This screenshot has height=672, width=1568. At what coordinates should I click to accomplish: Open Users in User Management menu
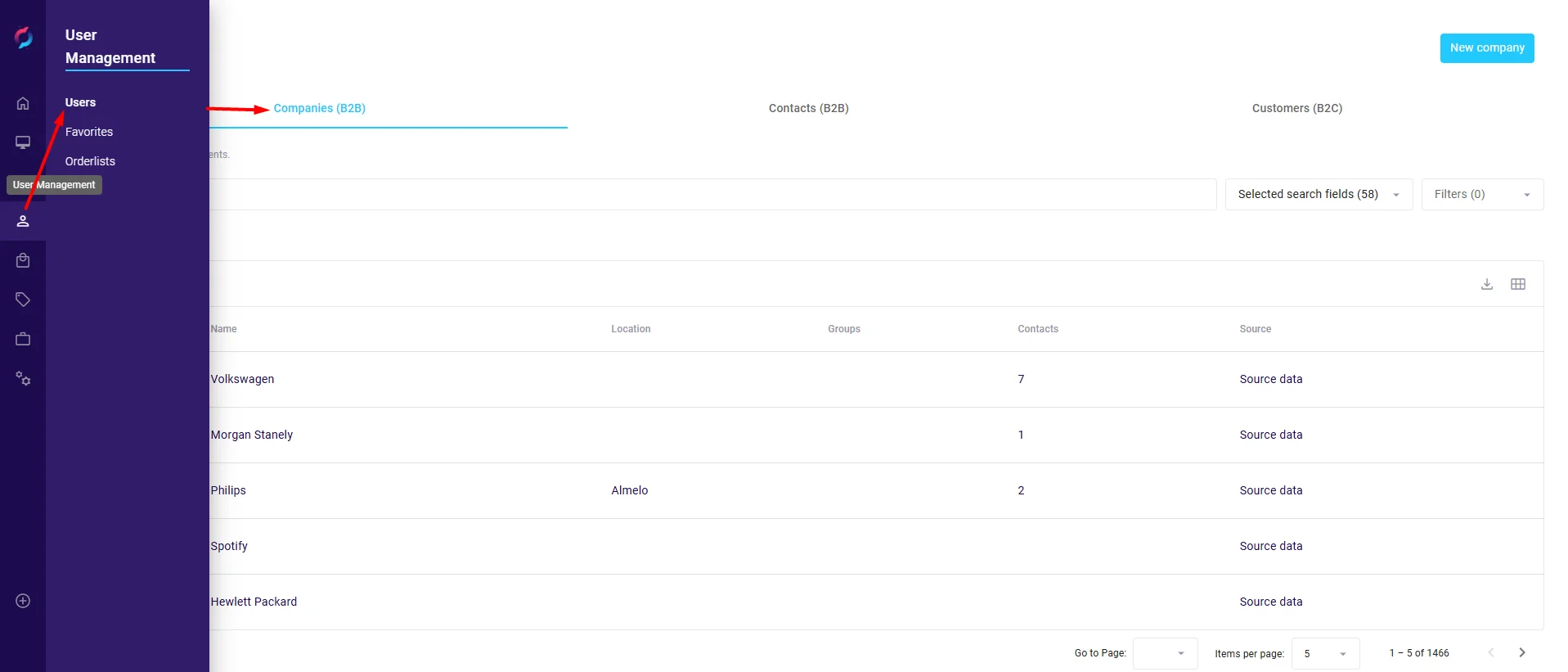(80, 102)
